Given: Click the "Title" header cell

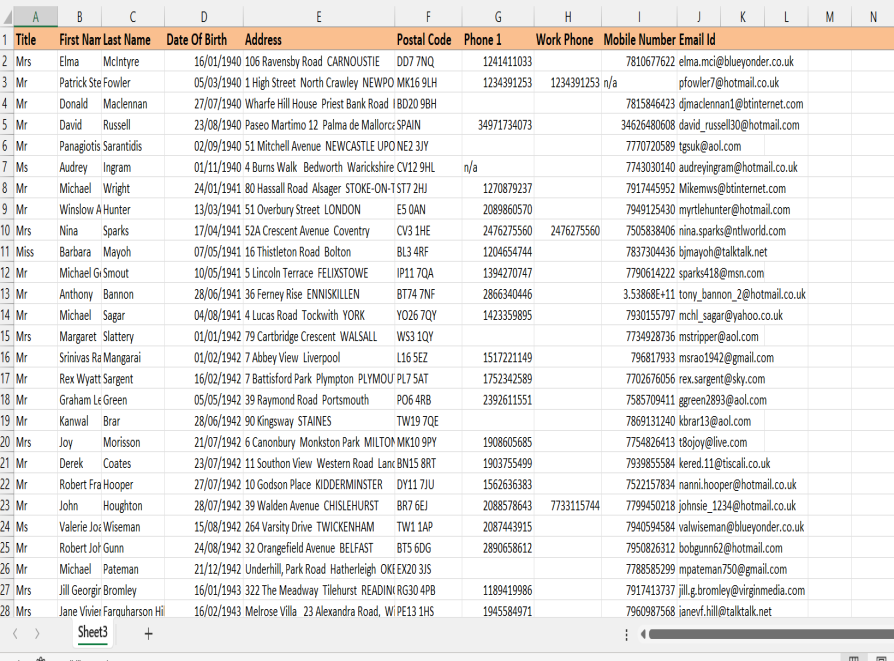Looking at the screenshot, I should coord(35,39).
